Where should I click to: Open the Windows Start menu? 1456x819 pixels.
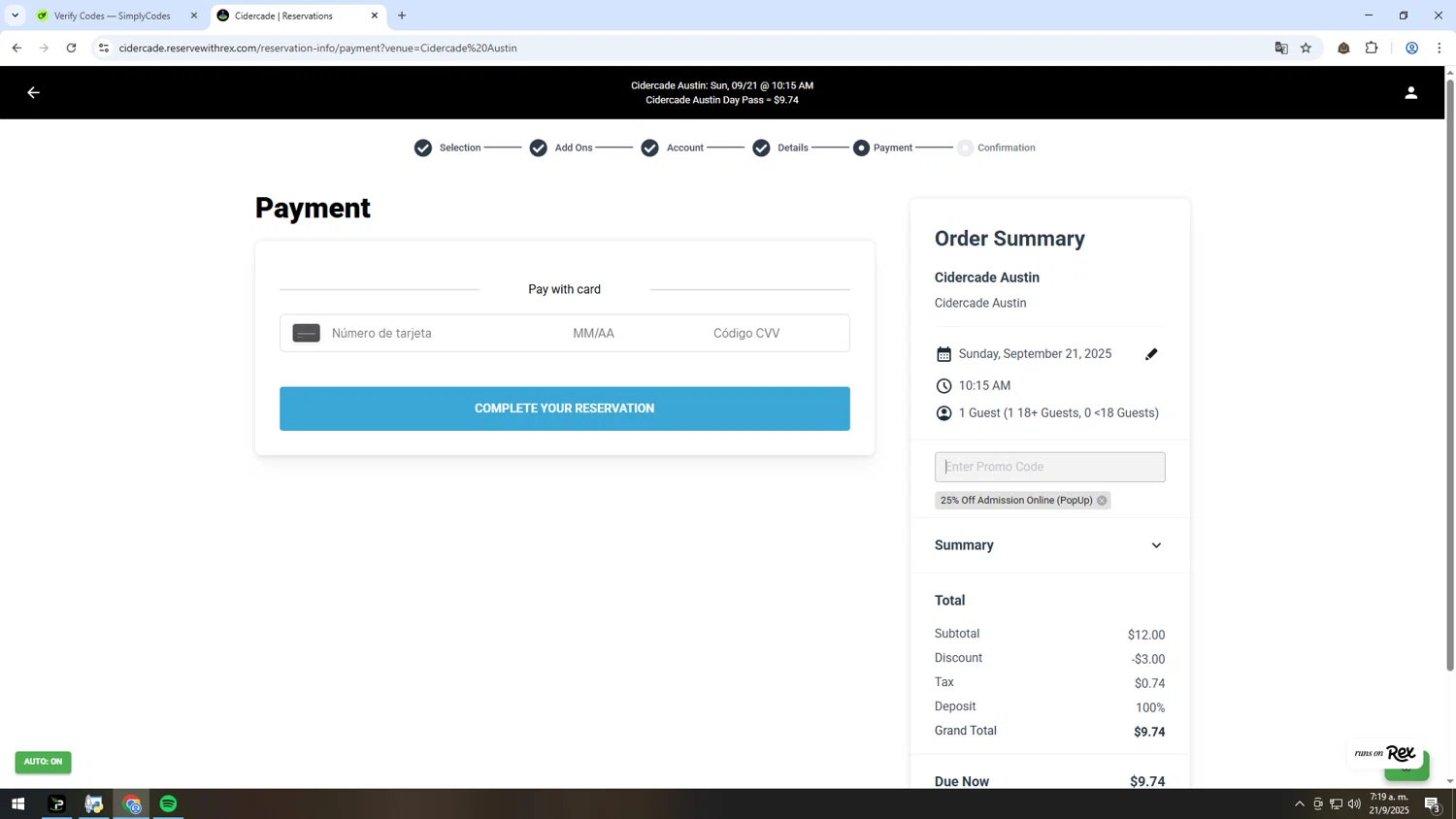click(17, 803)
